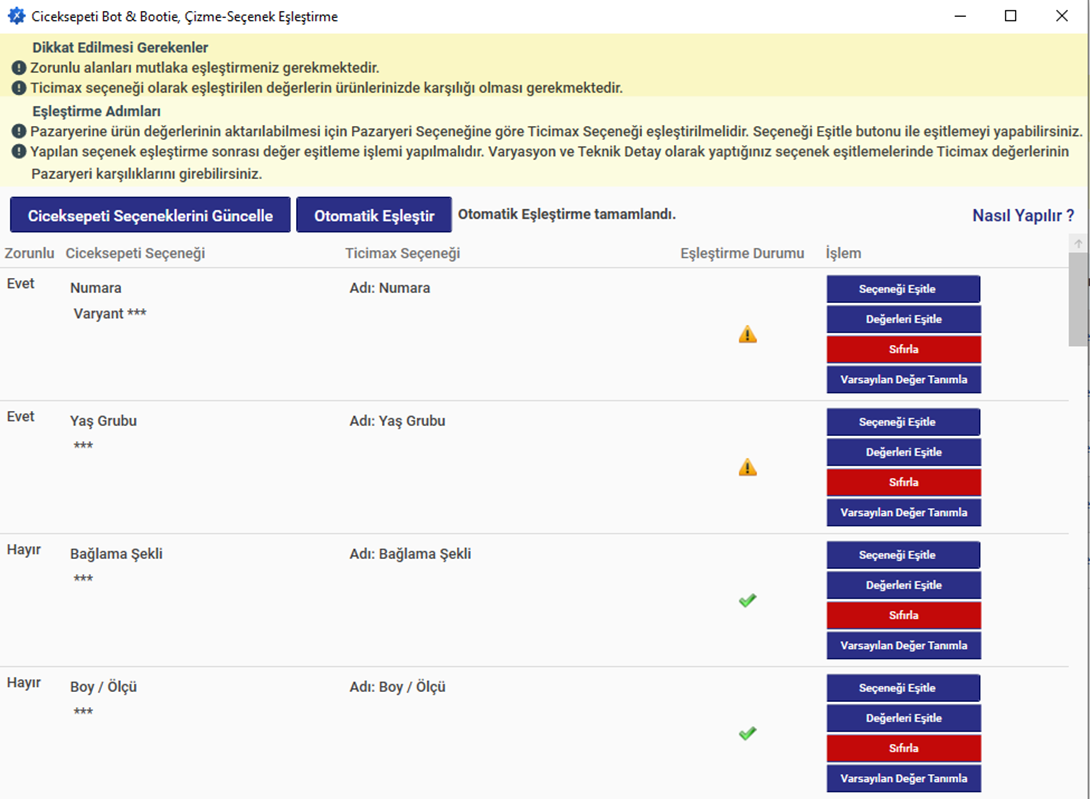Click the scrollbar up arrow
Image resolution: width=1090 pixels, height=799 pixels.
point(1078,243)
